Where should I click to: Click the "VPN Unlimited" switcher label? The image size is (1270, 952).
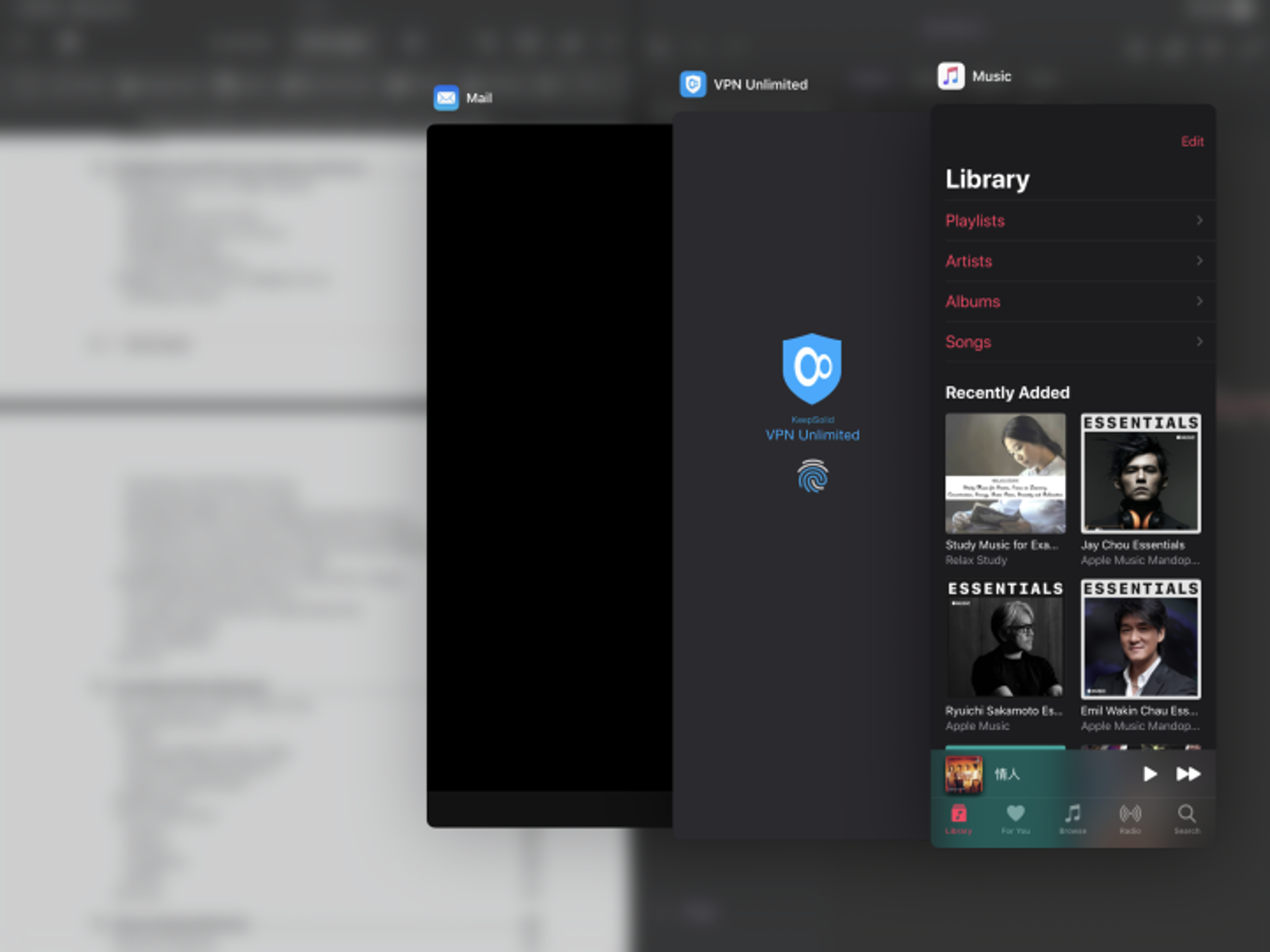[760, 84]
